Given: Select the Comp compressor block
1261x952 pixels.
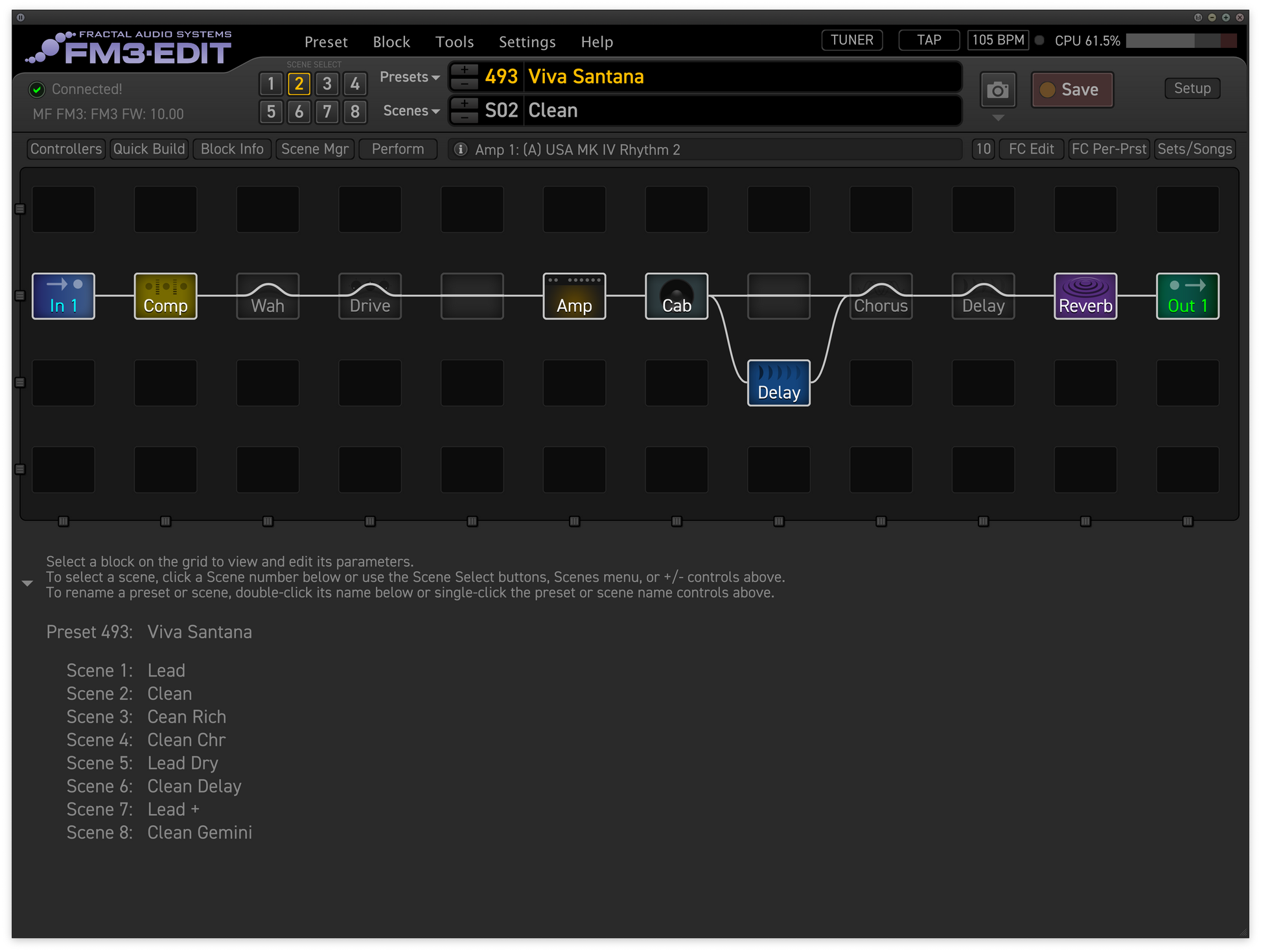Looking at the screenshot, I should [x=165, y=296].
